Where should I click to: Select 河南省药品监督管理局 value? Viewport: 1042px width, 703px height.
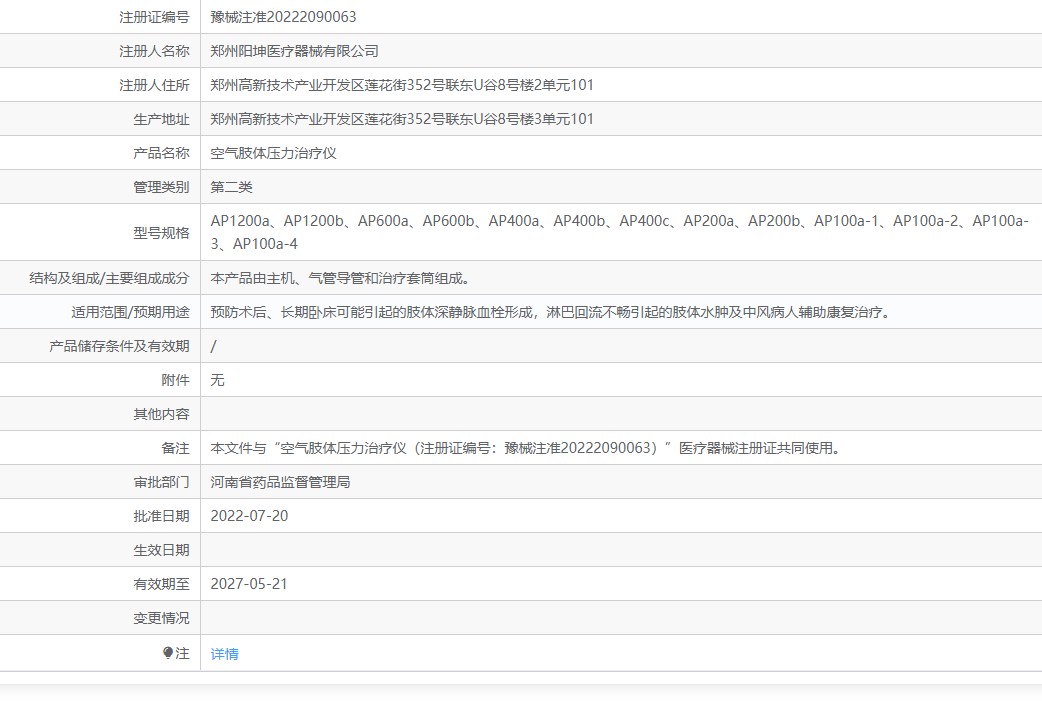(x=280, y=482)
